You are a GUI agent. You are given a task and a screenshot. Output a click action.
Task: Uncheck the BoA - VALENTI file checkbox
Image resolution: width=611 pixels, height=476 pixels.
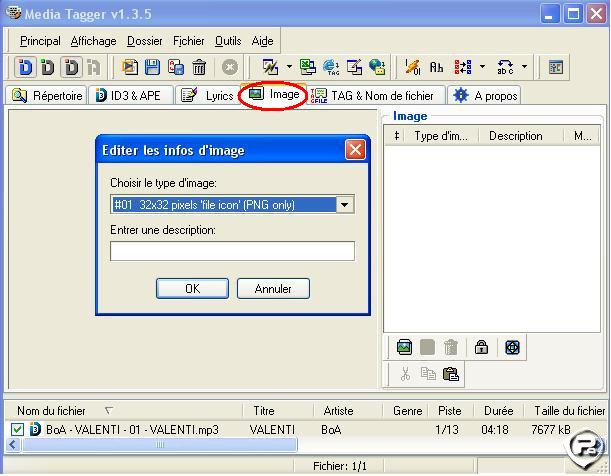(17, 430)
